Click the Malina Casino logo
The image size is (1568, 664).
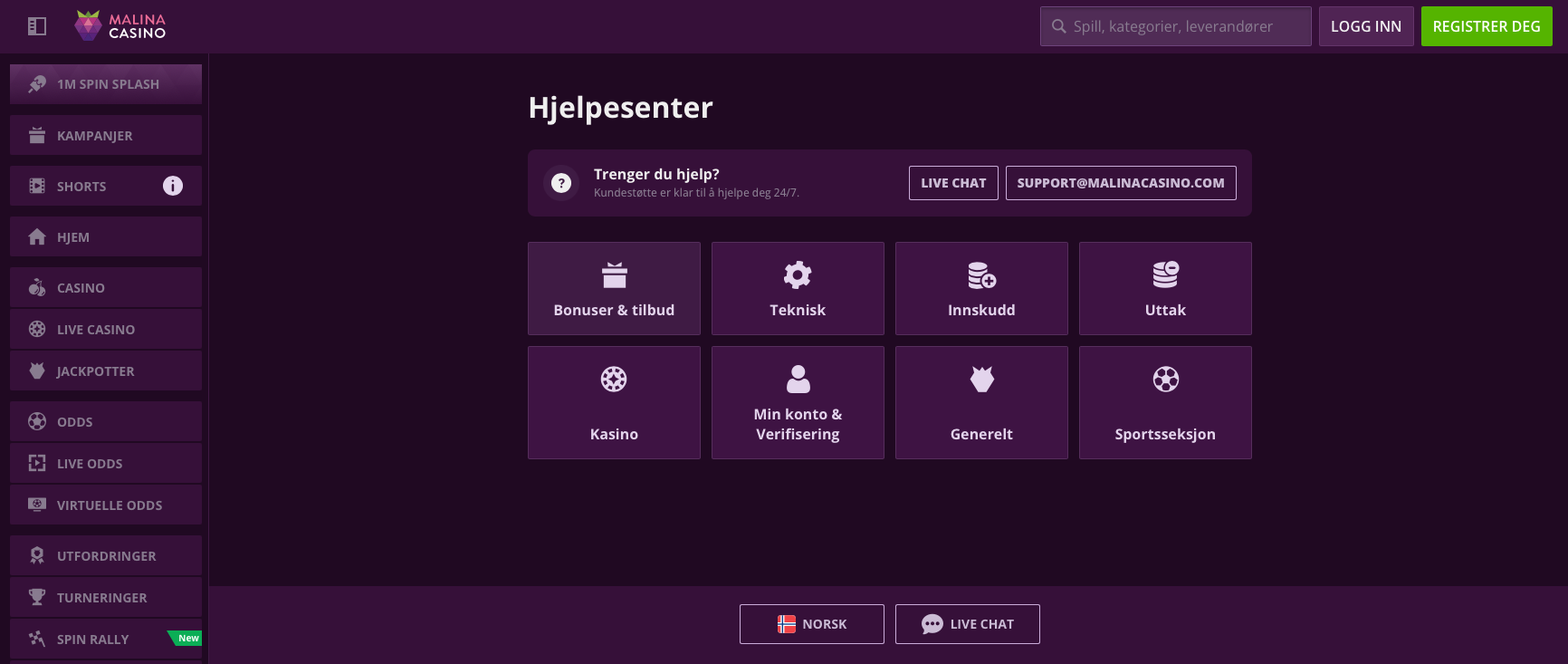(x=120, y=26)
